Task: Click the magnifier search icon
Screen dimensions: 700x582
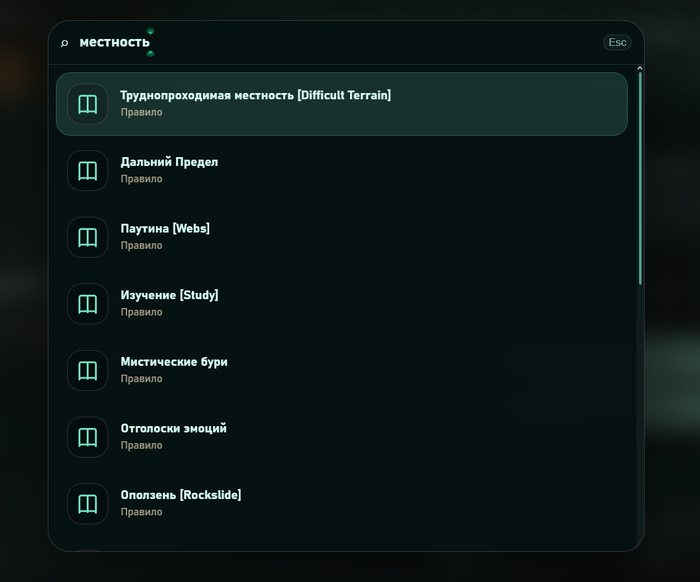Action: click(64, 43)
